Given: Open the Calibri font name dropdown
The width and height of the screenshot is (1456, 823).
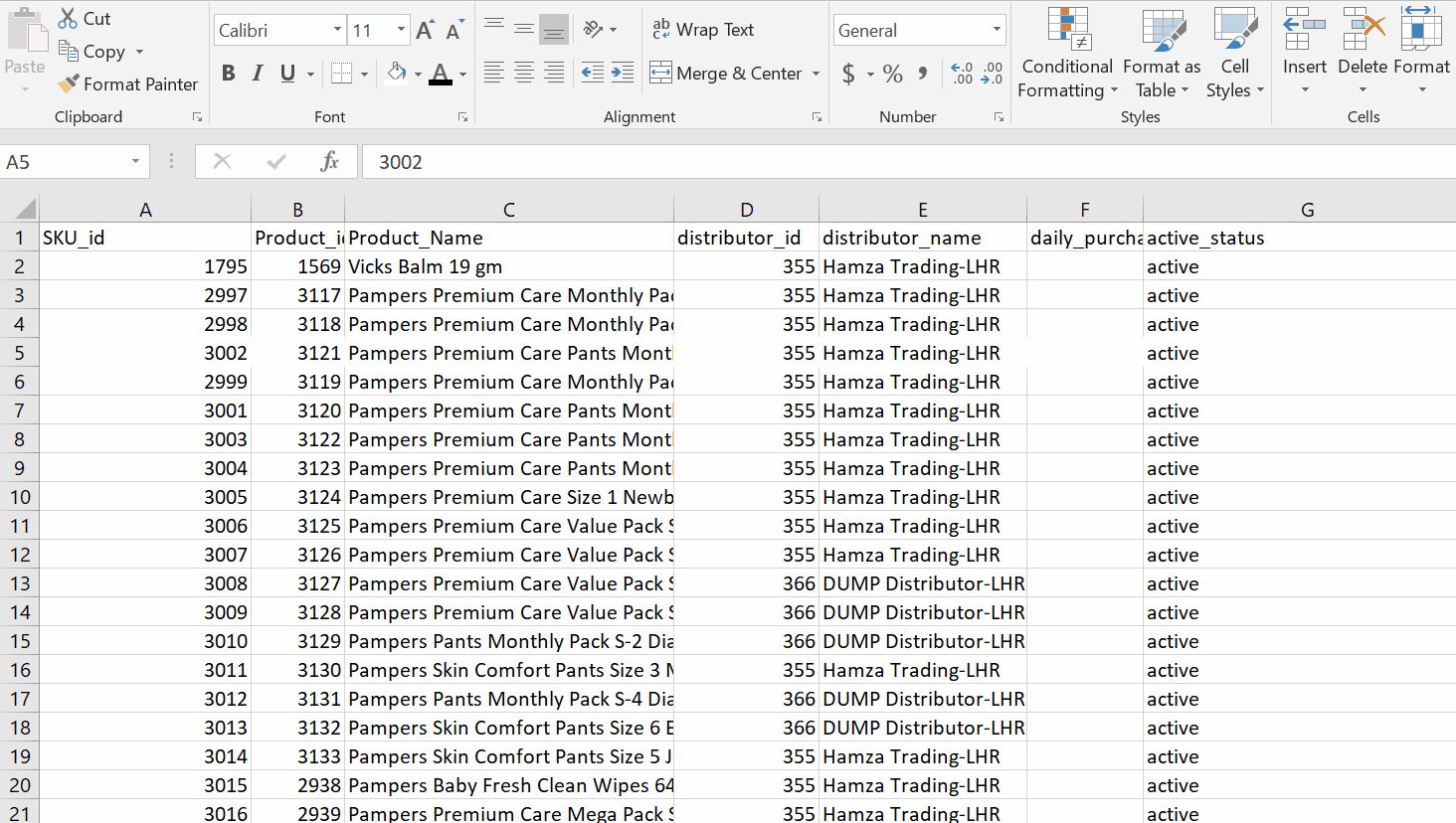Looking at the screenshot, I should [337, 30].
